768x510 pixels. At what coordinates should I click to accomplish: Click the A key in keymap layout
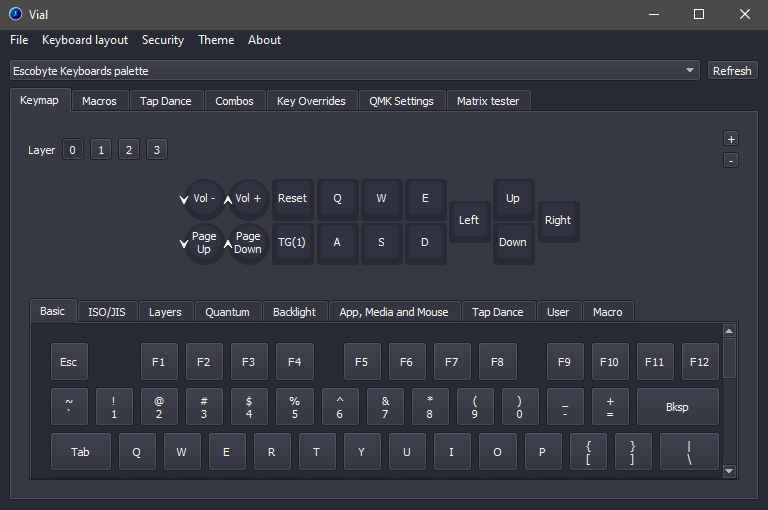pos(337,243)
